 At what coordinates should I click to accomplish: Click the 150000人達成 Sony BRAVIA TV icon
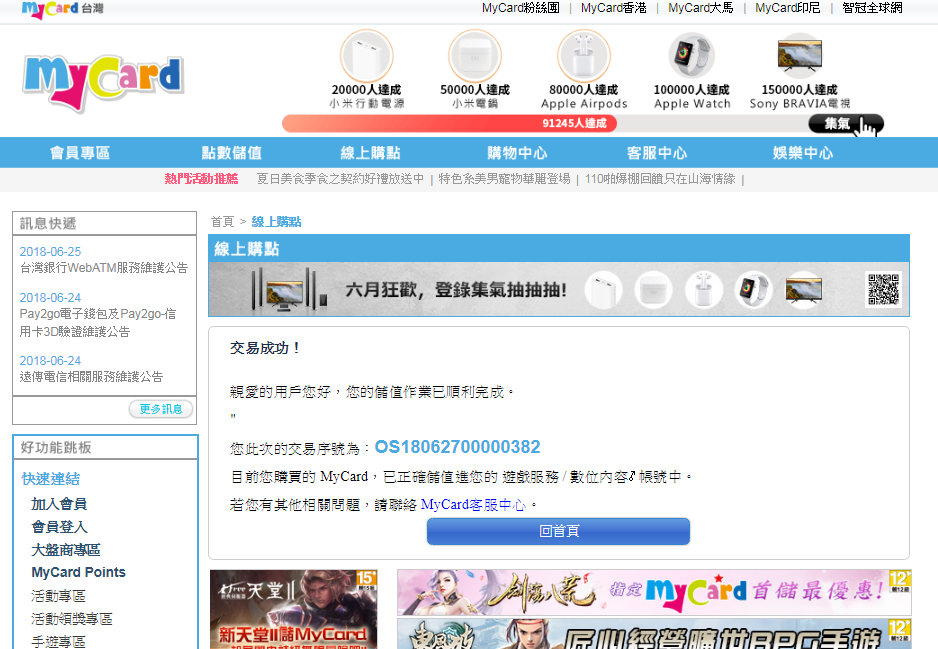(x=800, y=55)
